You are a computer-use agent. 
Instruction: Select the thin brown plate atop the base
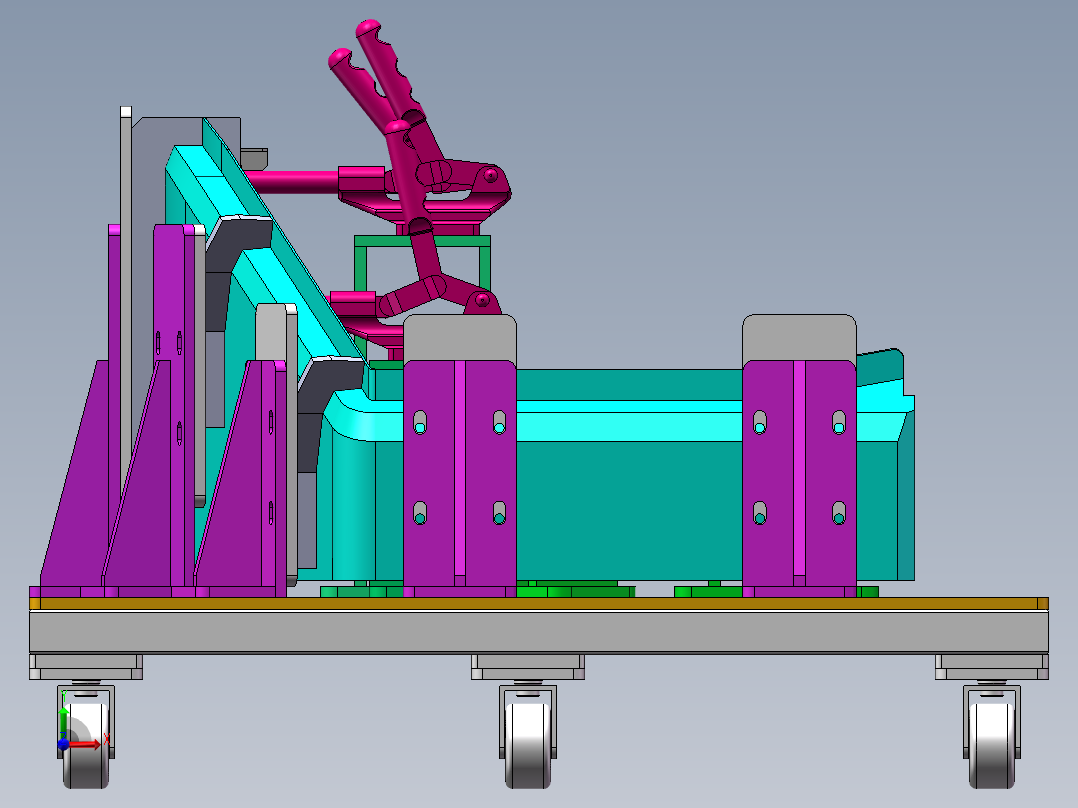pos(538,603)
